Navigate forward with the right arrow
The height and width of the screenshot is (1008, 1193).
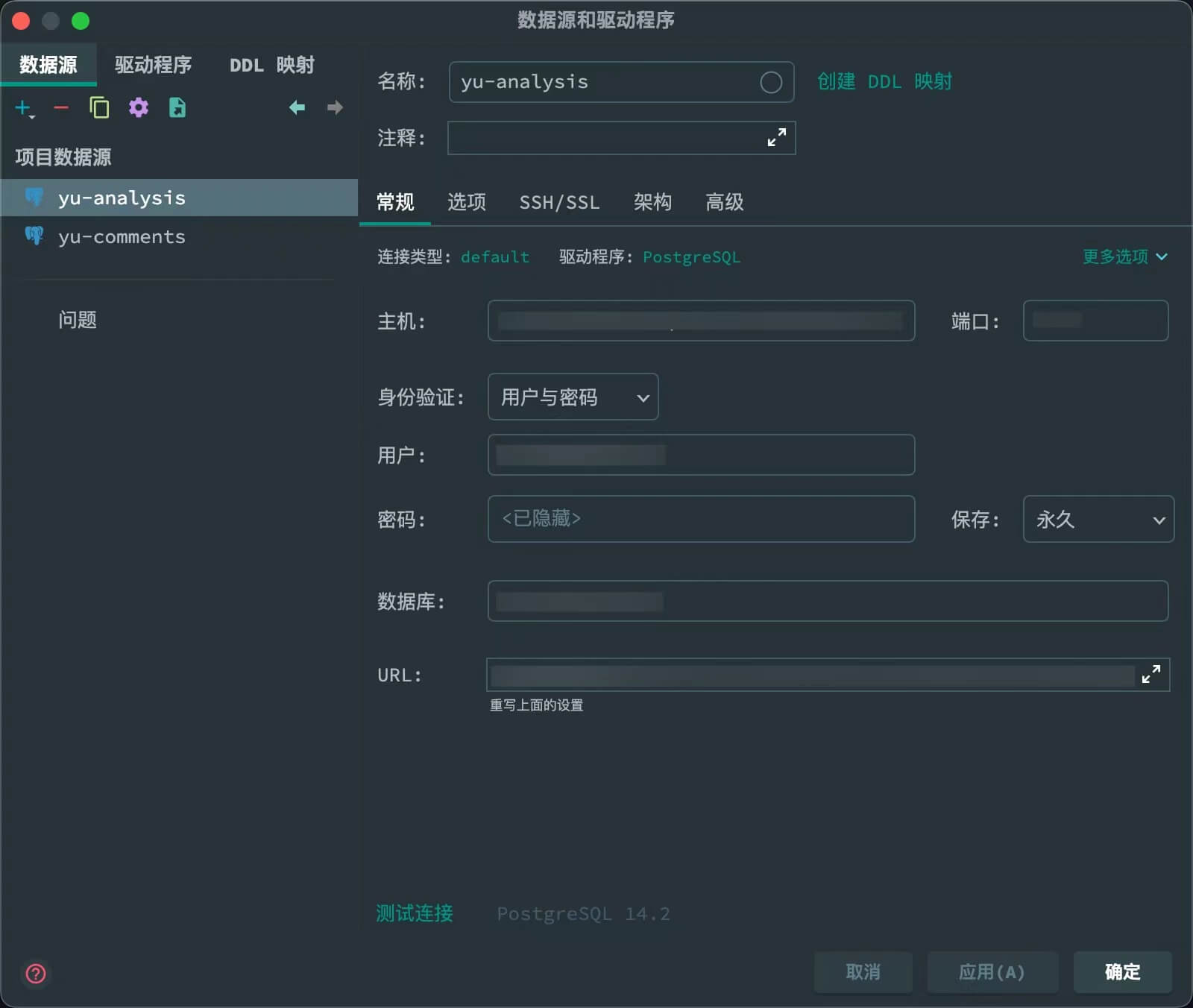[335, 108]
